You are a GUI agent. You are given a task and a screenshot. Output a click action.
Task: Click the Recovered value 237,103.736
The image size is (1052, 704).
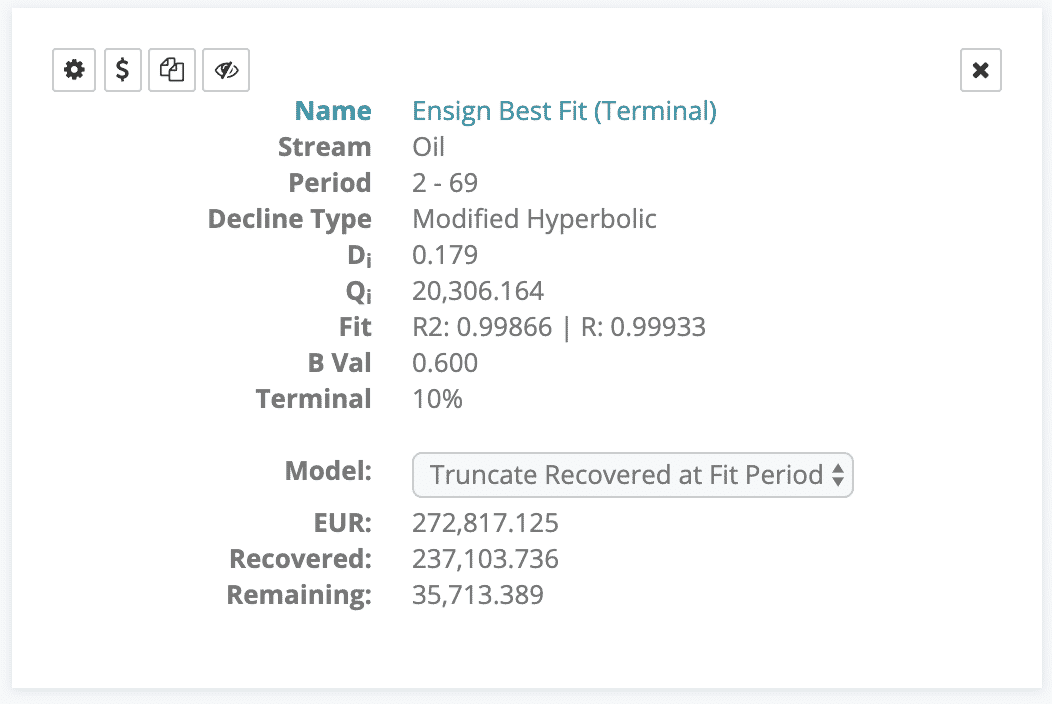pos(485,559)
